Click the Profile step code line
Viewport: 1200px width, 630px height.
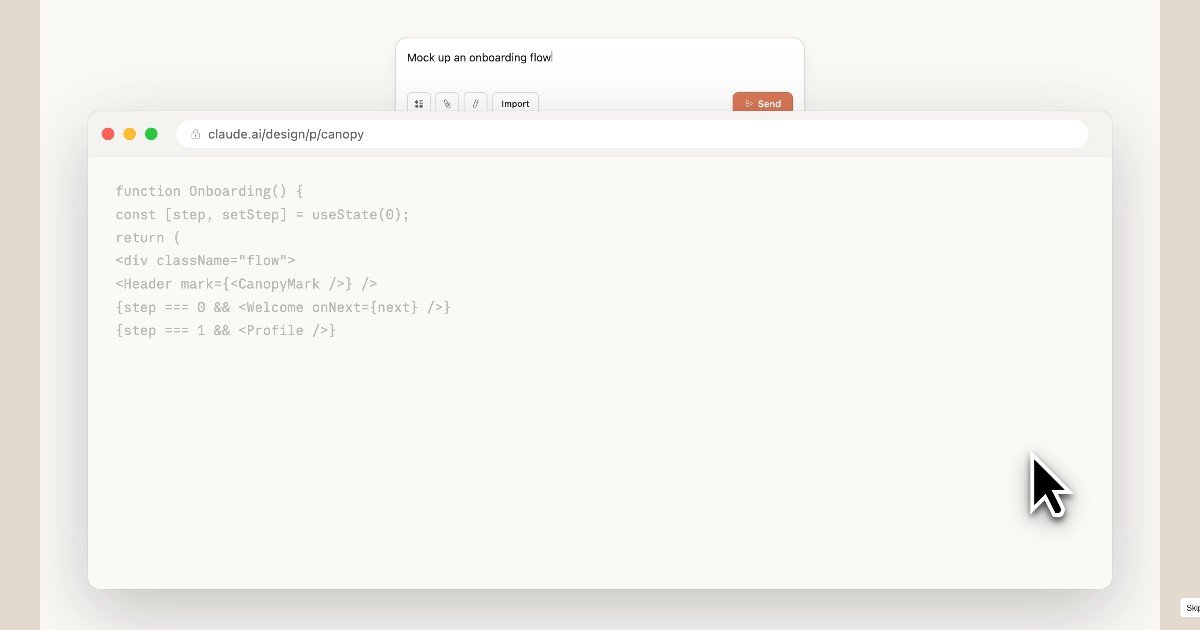pos(225,330)
